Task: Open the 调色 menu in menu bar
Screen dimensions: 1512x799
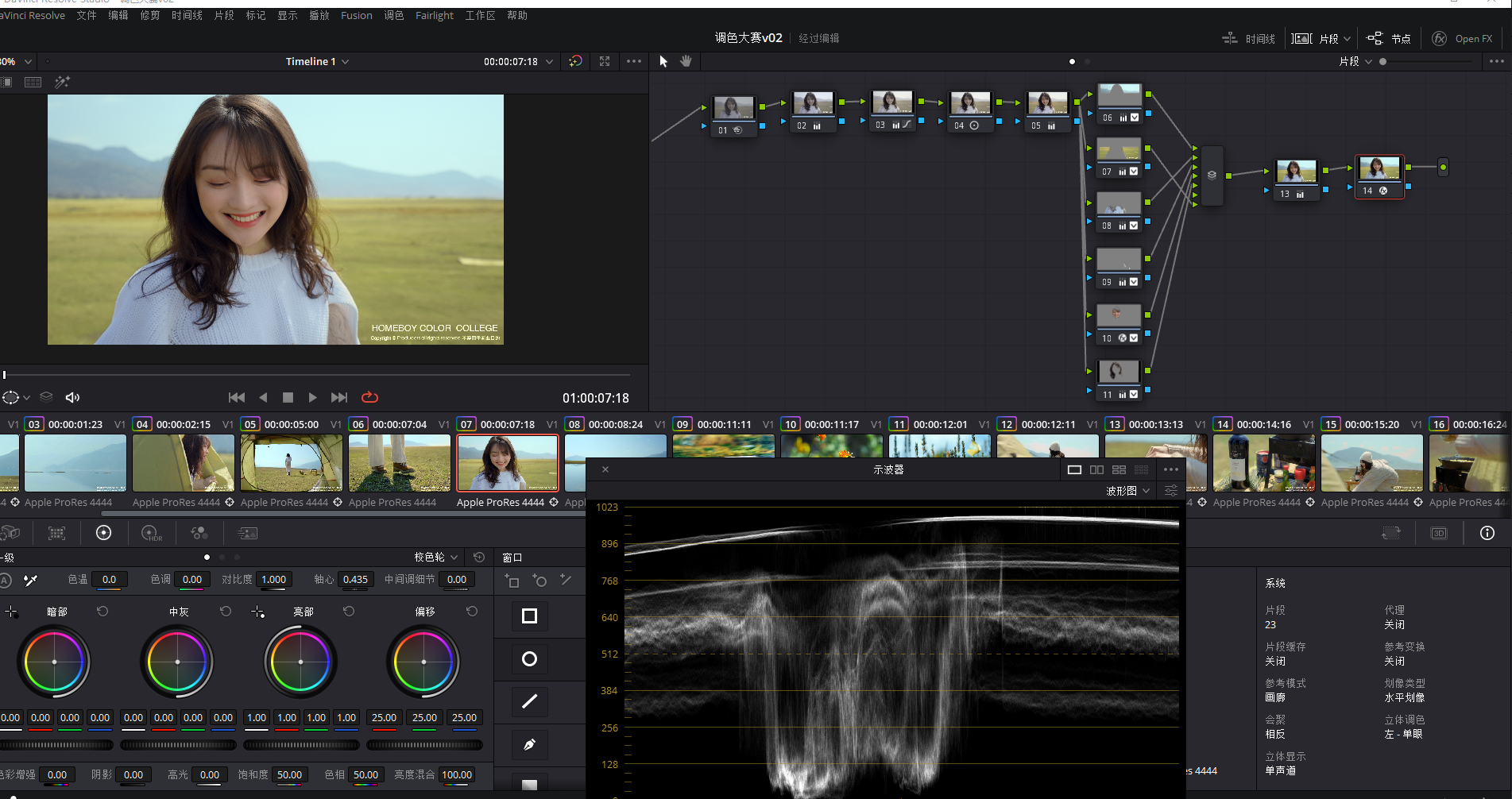Action: (x=393, y=15)
